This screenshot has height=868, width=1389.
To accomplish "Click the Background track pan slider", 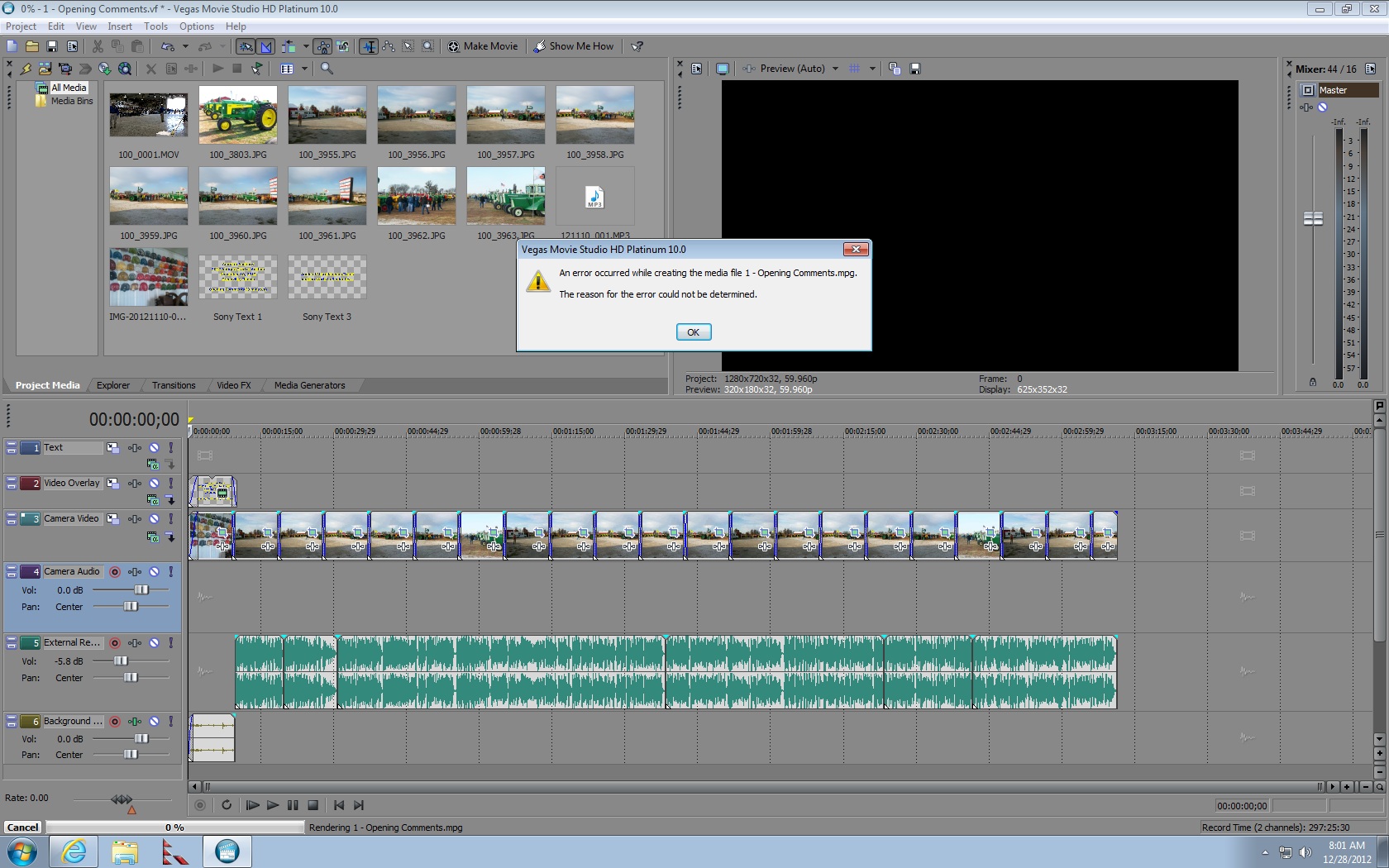I will (132, 754).
